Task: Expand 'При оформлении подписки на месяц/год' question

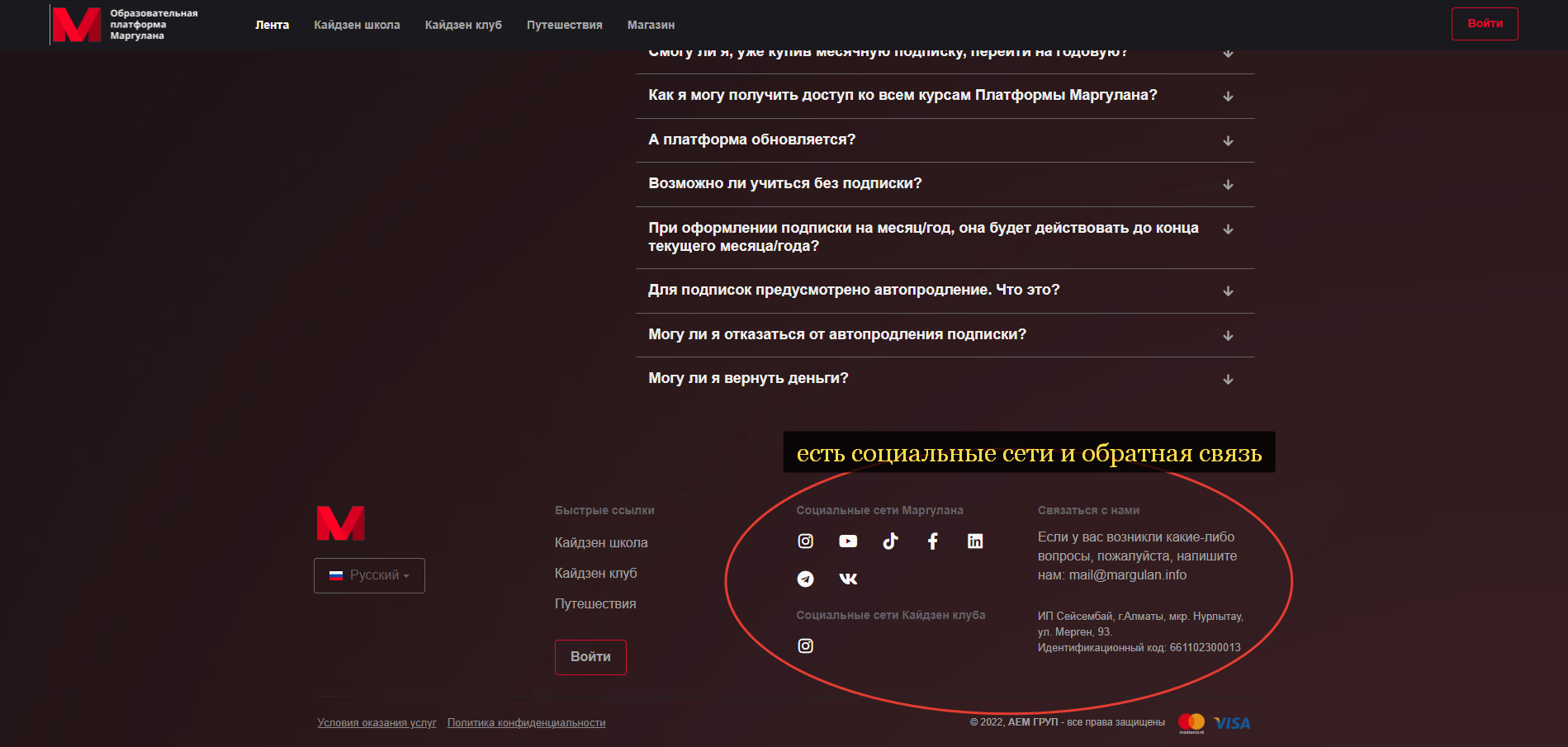Action: tap(945, 238)
